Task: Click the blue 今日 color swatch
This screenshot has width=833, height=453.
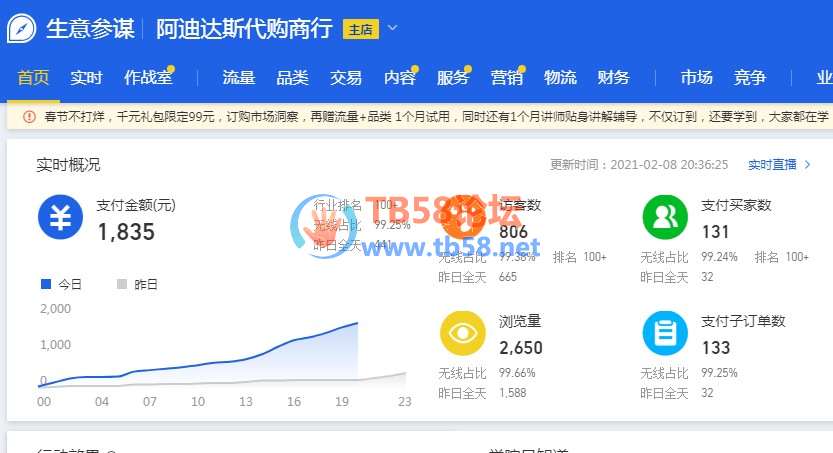Action: click(x=46, y=284)
